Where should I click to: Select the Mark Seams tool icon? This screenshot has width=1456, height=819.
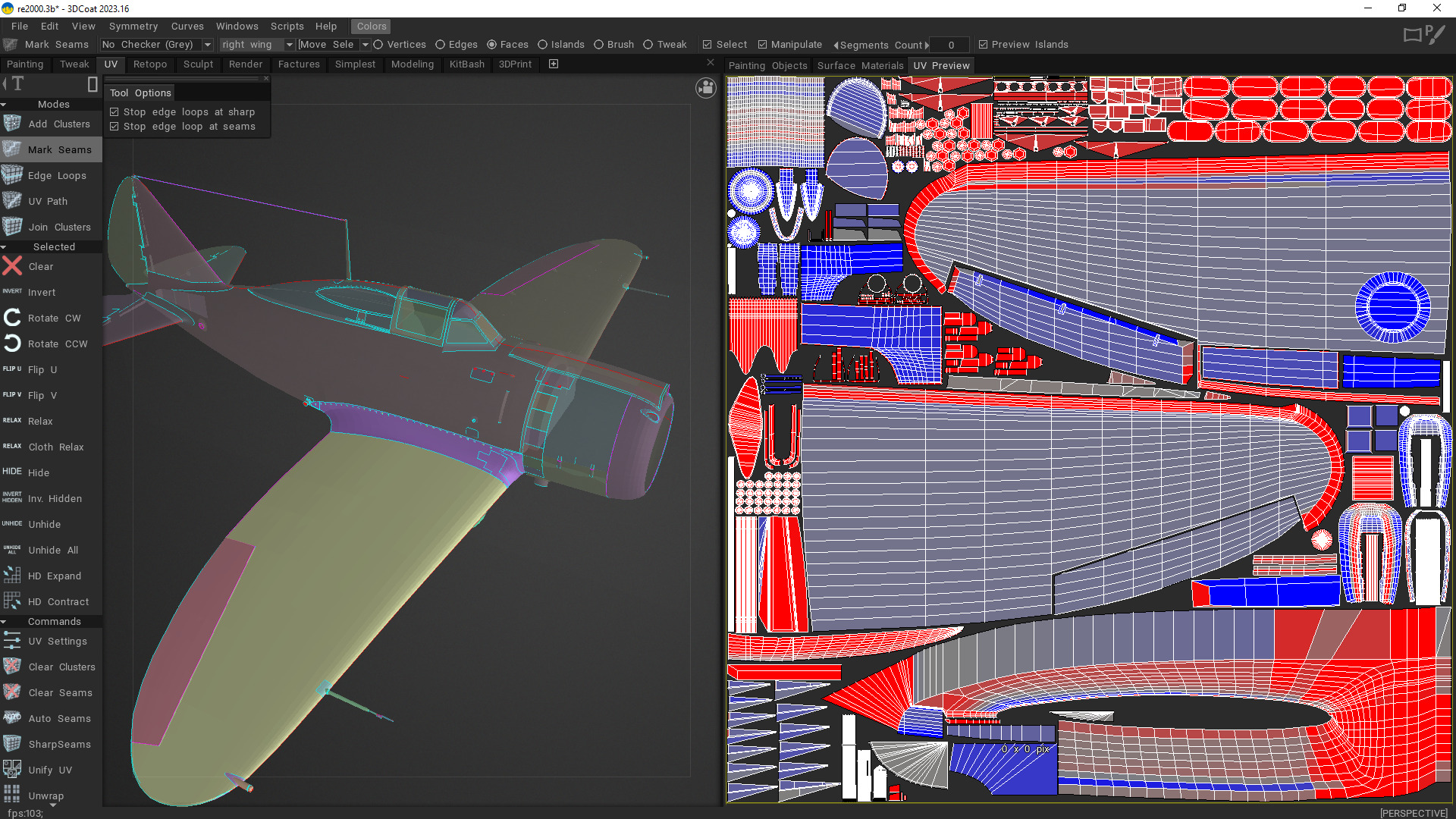[x=12, y=149]
